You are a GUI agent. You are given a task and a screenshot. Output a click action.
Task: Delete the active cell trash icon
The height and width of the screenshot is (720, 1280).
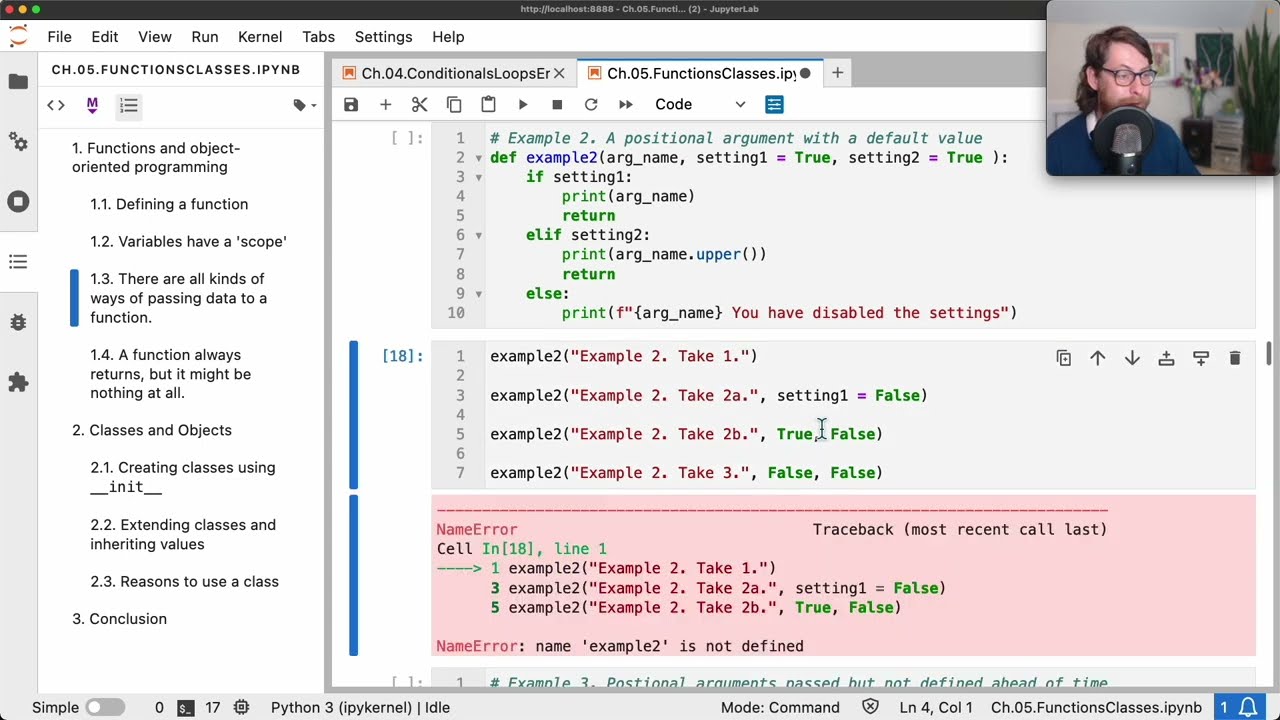pos(1235,358)
